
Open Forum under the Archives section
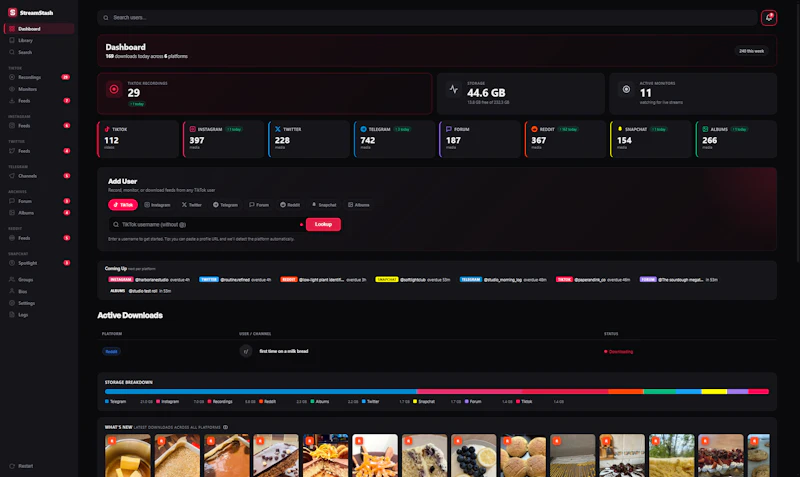click(39, 201)
